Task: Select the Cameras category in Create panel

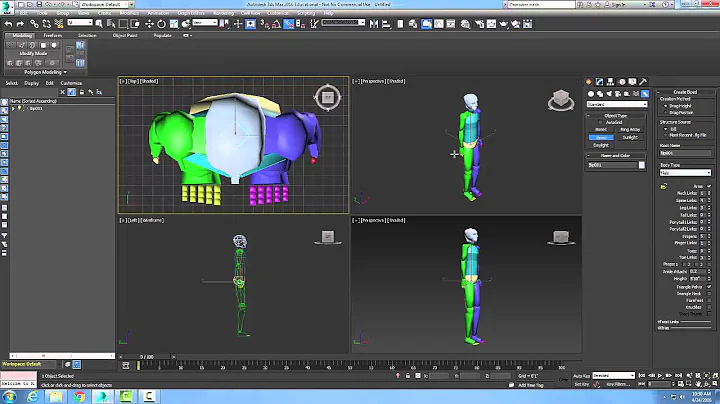Action: tap(618, 94)
